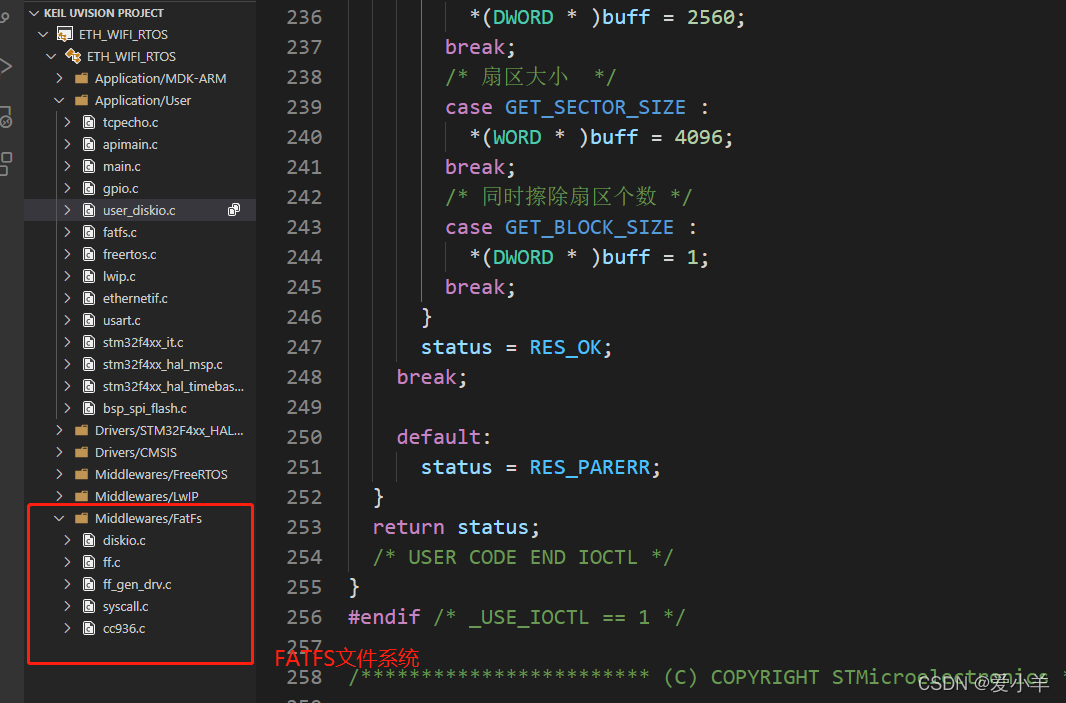Click the file icon next to syscall.c
Viewport: 1066px width, 703px height.
[x=89, y=606]
